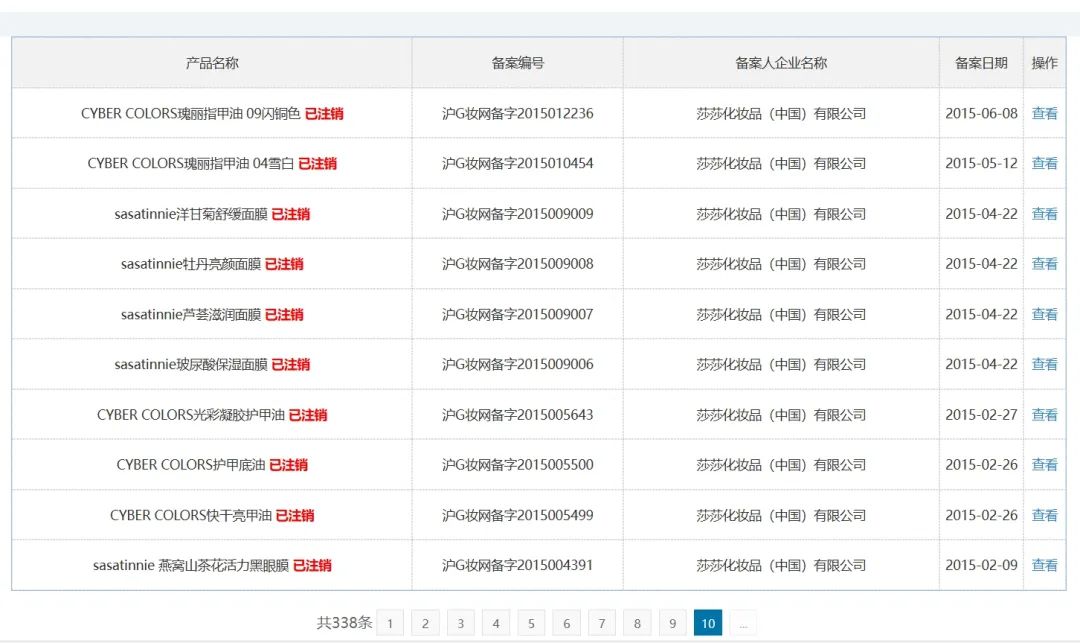The height and width of the screenshot is (643, 1080).
Task: Click record number 沪G妆网备字2015009006
Action: (x=518, y=364)
